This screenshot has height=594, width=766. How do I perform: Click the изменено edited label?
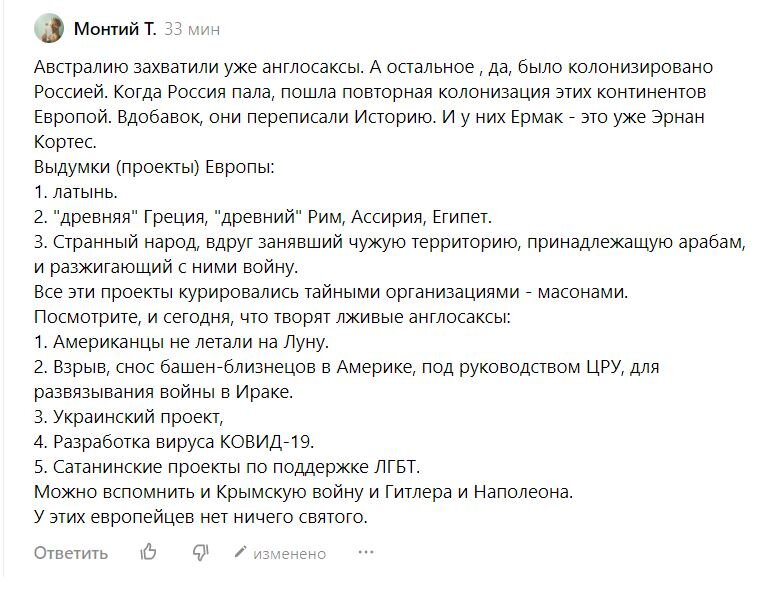[x=290, y=553]
